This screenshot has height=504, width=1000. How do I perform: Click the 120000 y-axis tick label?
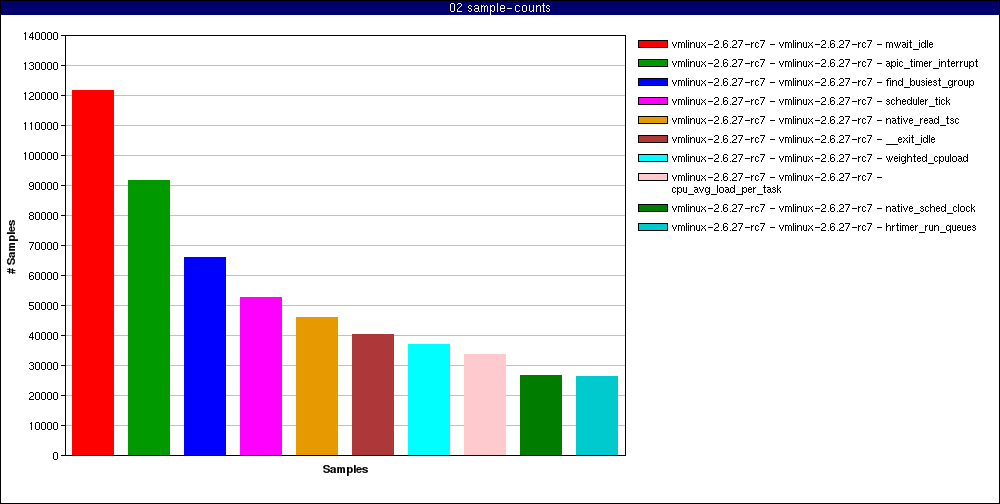40,96
